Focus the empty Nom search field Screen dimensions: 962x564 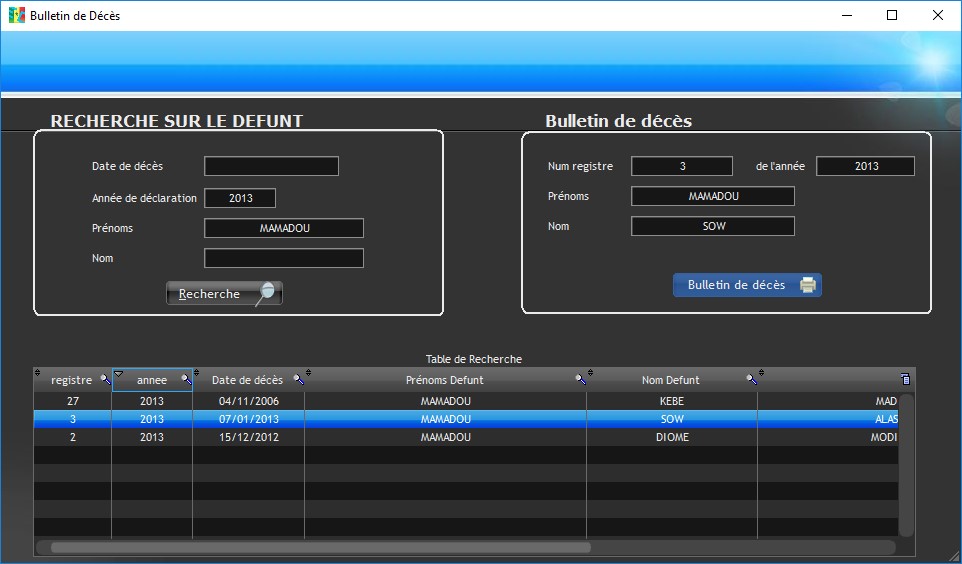(284, 258)
